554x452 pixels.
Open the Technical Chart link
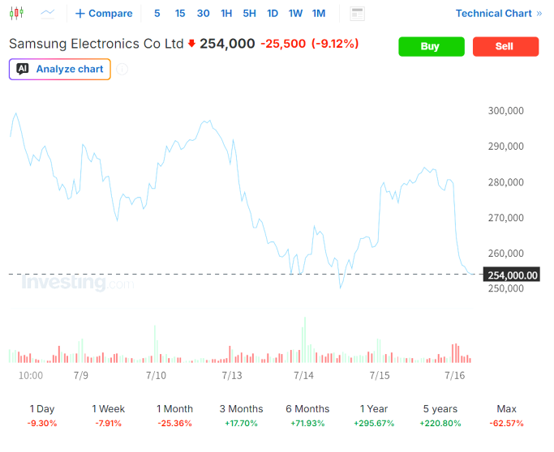(494, 13)
